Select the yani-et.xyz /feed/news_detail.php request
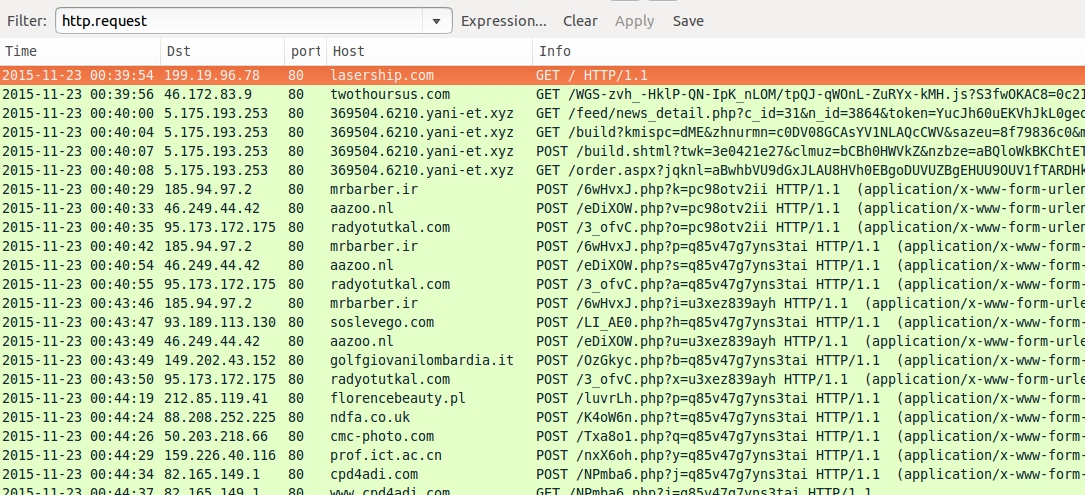The width and height of the screenshot is (1085, 495). click(x=680, y=113)
